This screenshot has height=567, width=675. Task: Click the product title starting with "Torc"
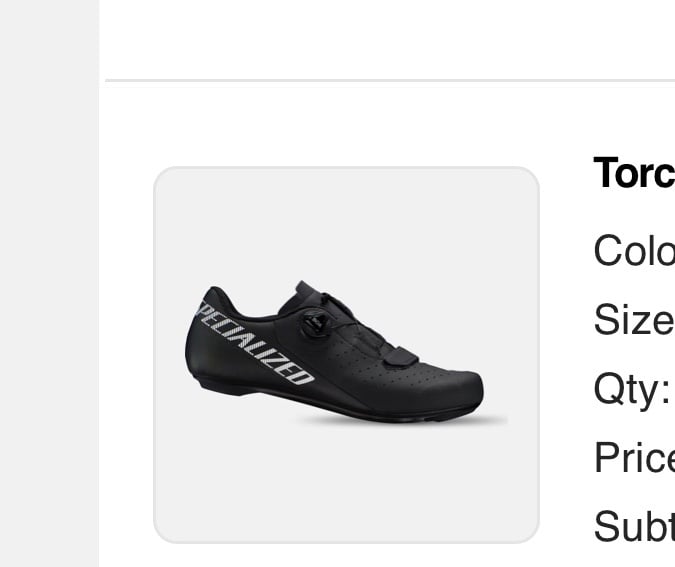pyautogui.click(x=634, y=173)
